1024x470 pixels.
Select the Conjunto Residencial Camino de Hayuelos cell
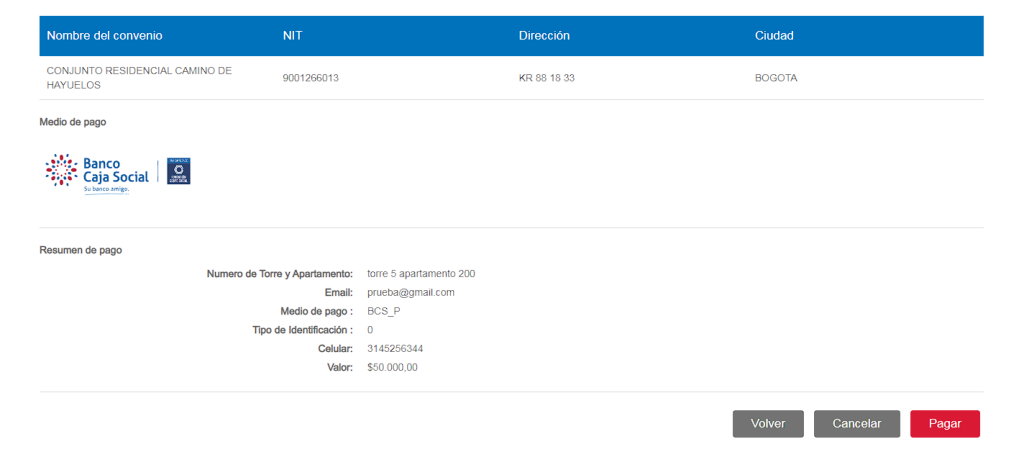(139, 78)
